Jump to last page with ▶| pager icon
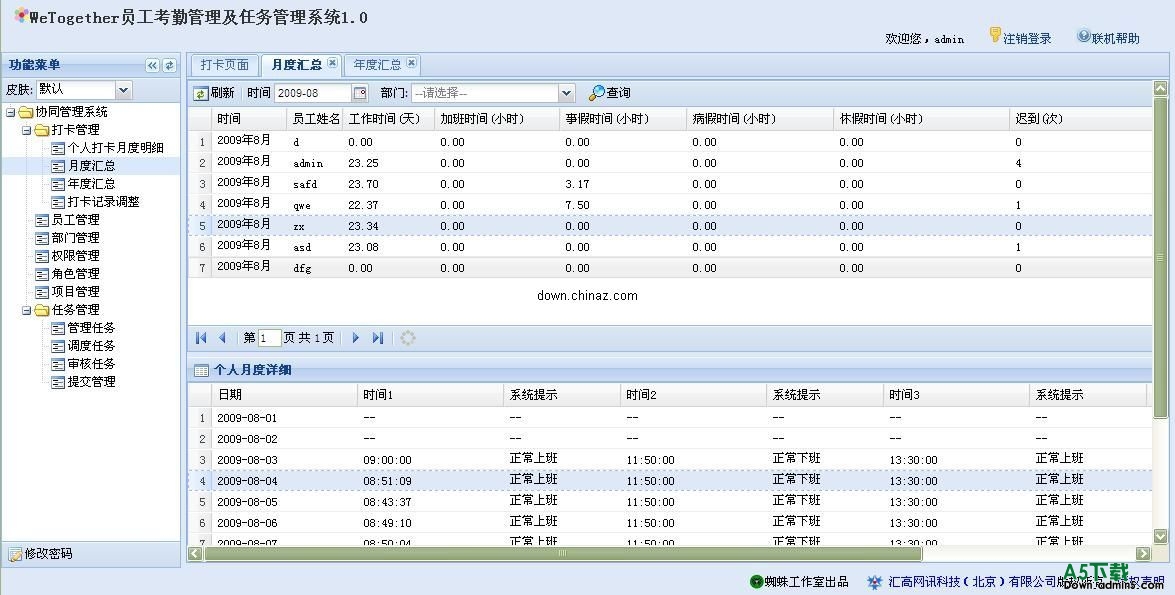 (x=378, y=338)
